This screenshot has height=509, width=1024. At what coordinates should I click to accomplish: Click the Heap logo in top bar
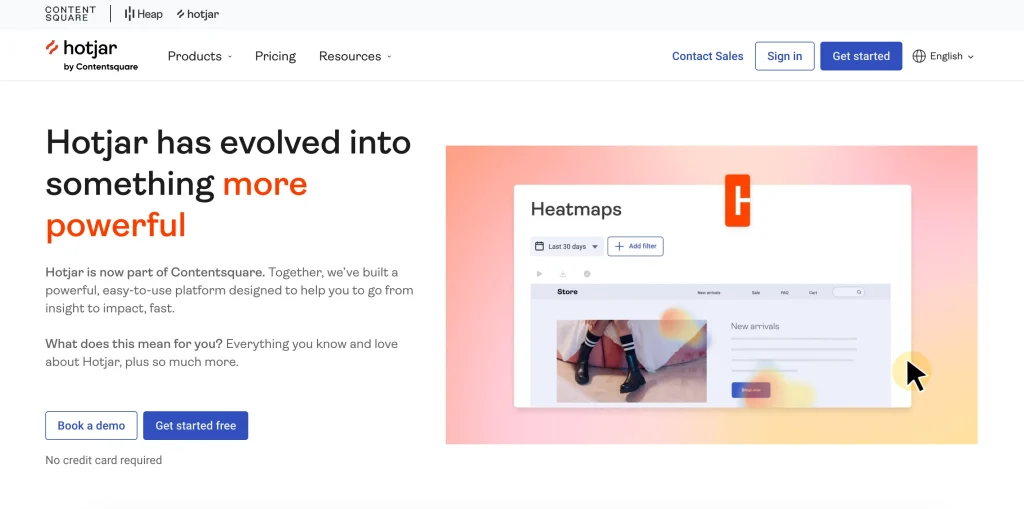click(143, 14)
